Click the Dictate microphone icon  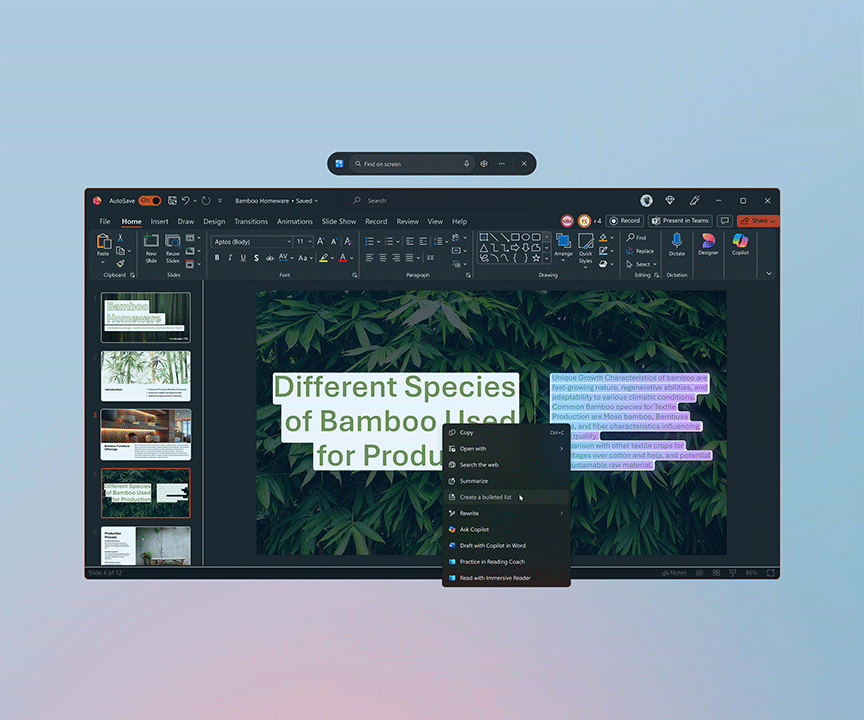coord(677,241)
